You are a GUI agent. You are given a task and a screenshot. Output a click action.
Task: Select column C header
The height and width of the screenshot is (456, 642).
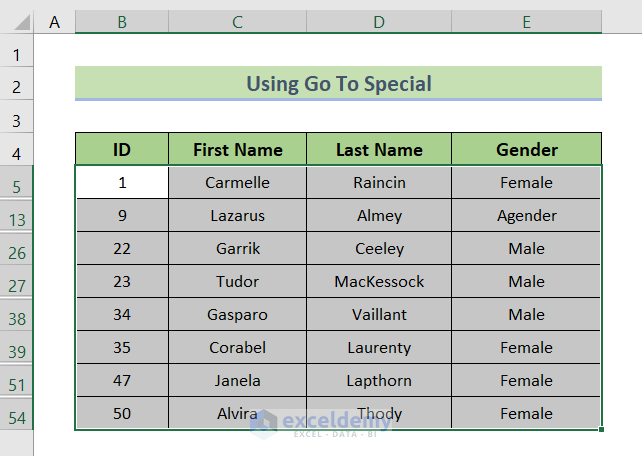[237, 21]
